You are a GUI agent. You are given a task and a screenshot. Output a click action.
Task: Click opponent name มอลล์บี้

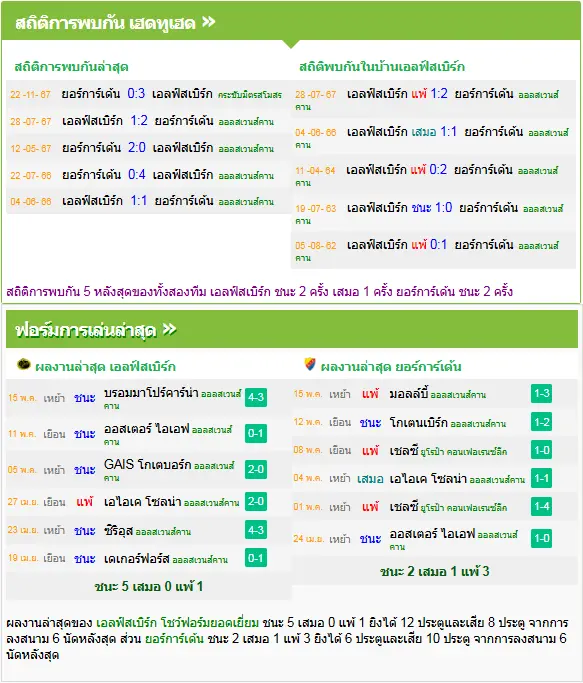[x=409, y=394]
